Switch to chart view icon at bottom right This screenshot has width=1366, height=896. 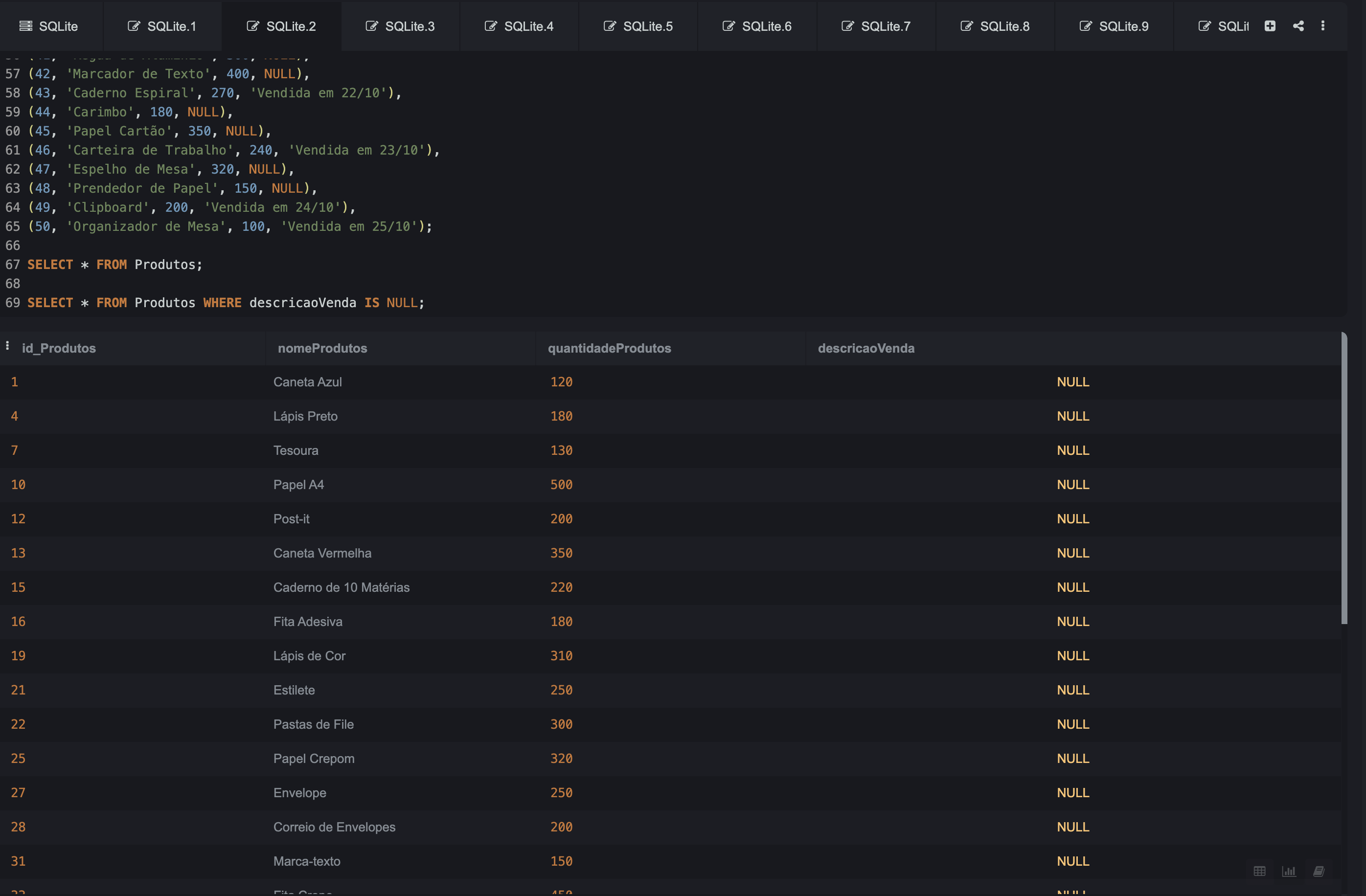[x=1289, y=872]
